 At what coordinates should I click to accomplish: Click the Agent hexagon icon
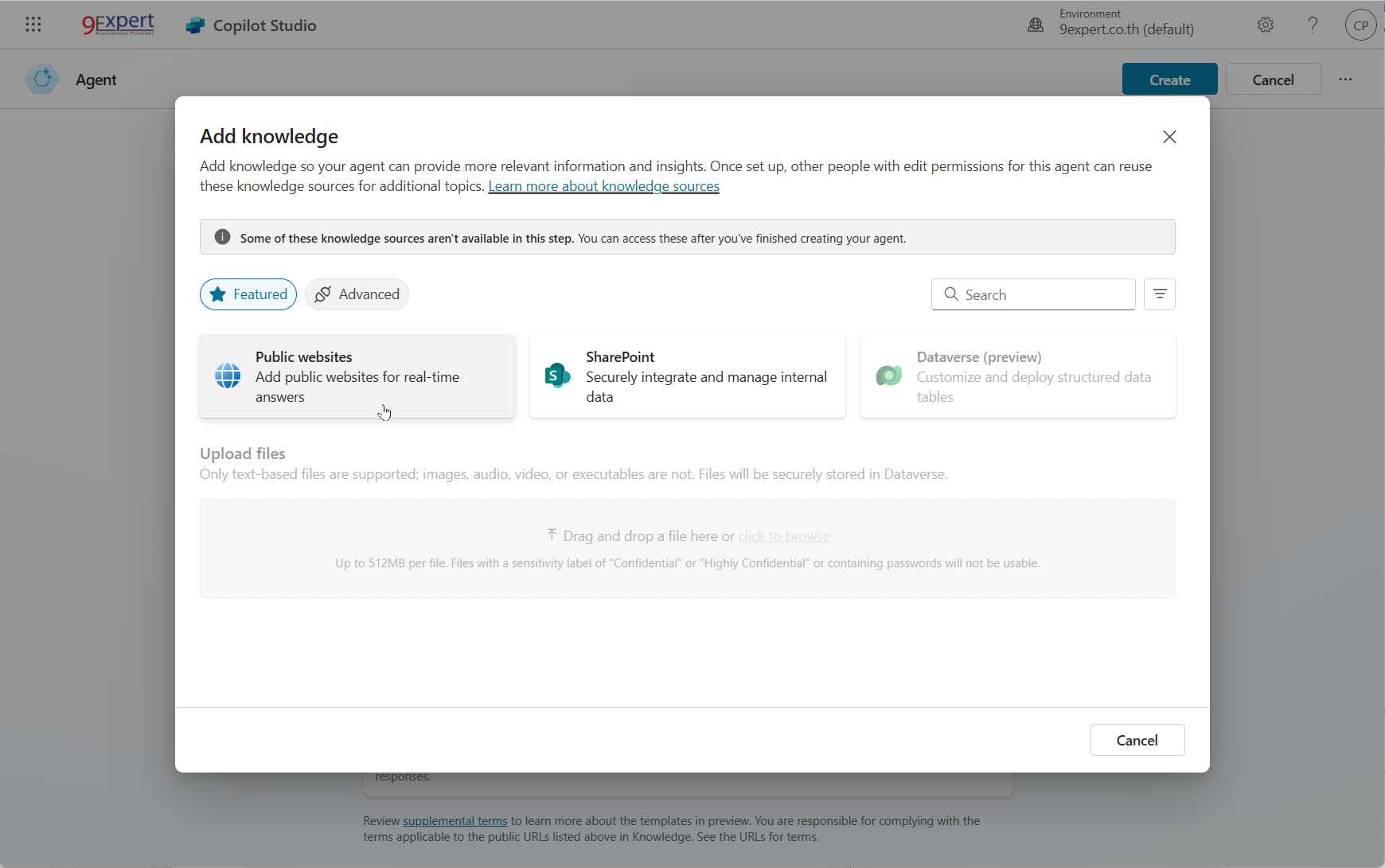42,80
